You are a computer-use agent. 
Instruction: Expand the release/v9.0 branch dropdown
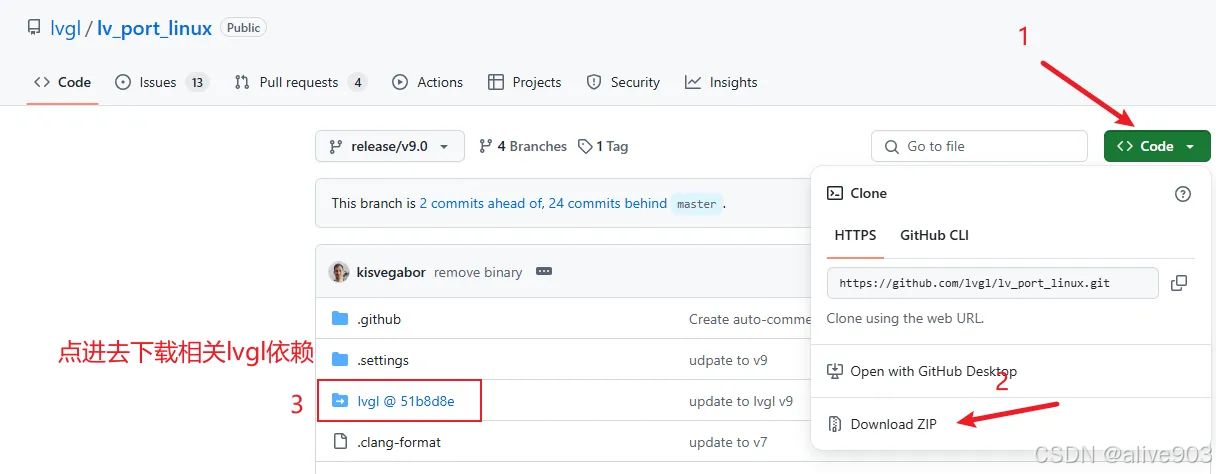[x=390, y=146]
